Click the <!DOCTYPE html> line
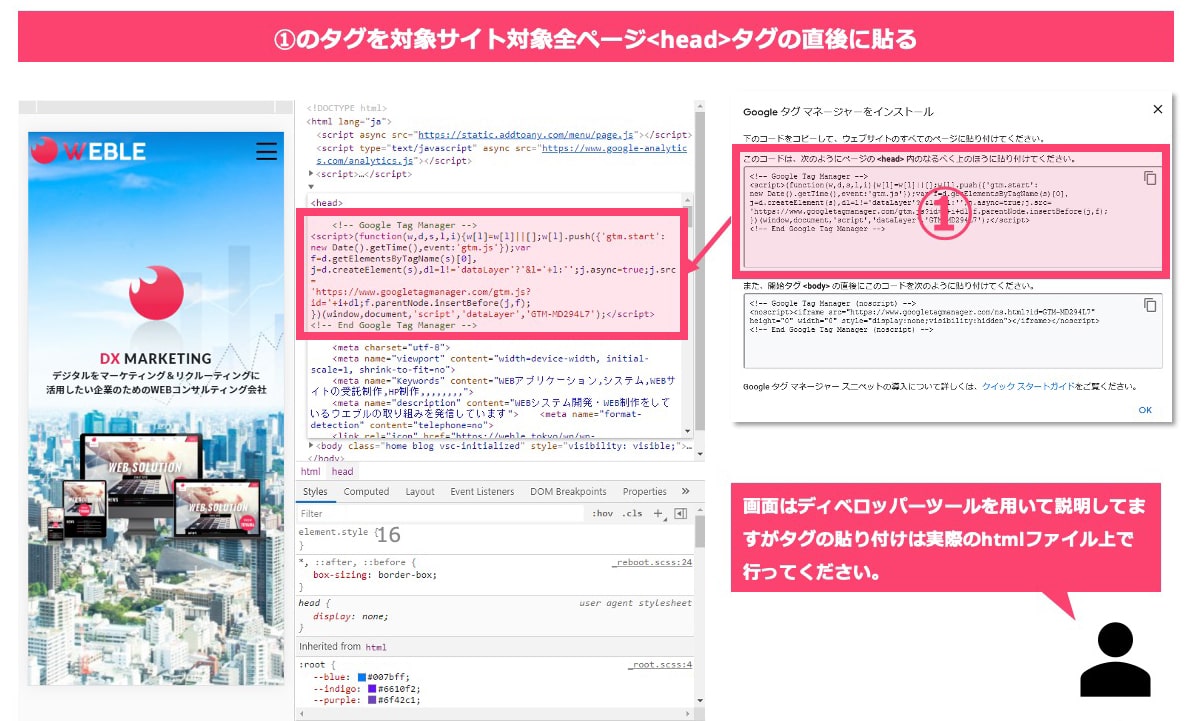 [346, 108]
